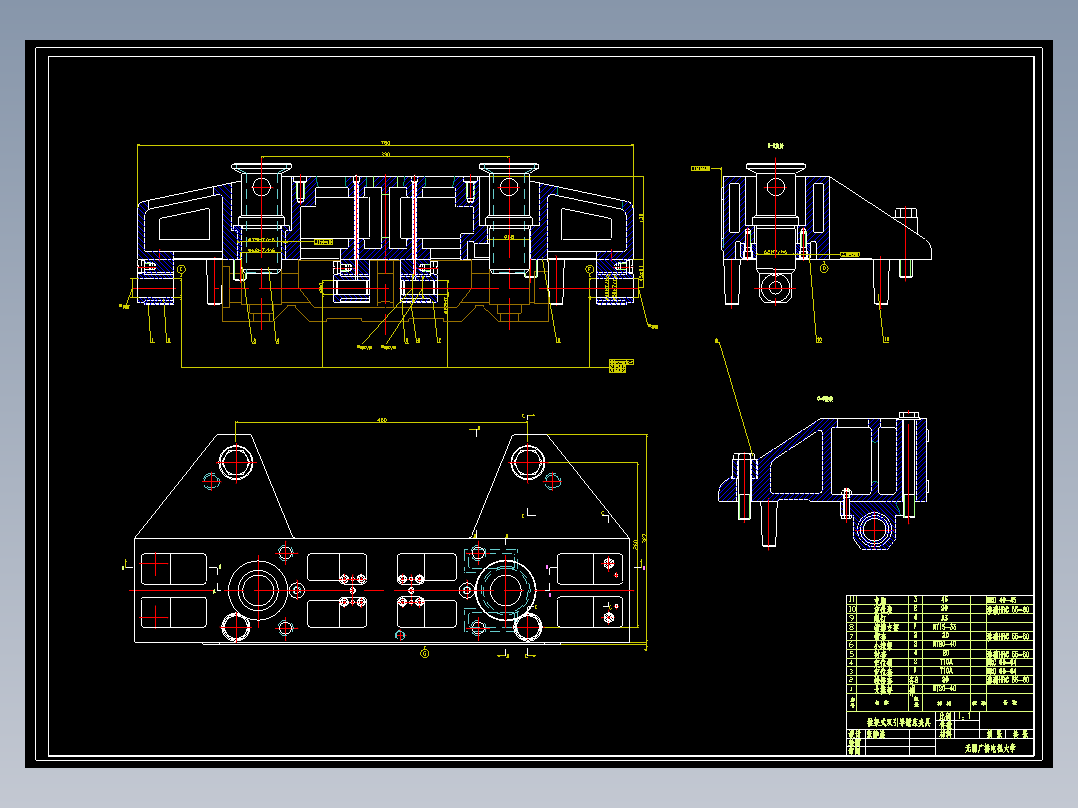Click datum circle E on front view

182,270
